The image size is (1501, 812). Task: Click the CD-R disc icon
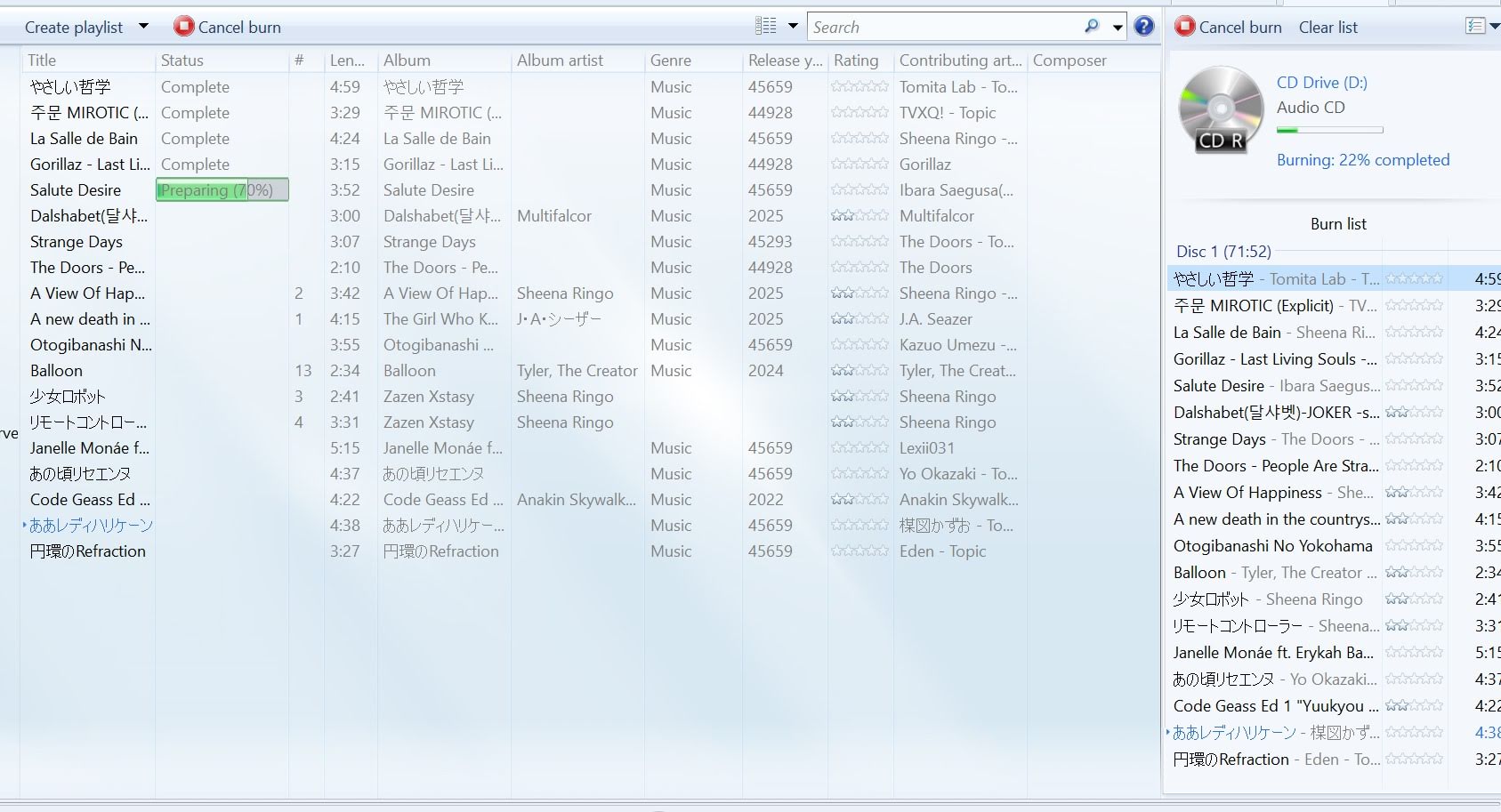coord(1221,109)
